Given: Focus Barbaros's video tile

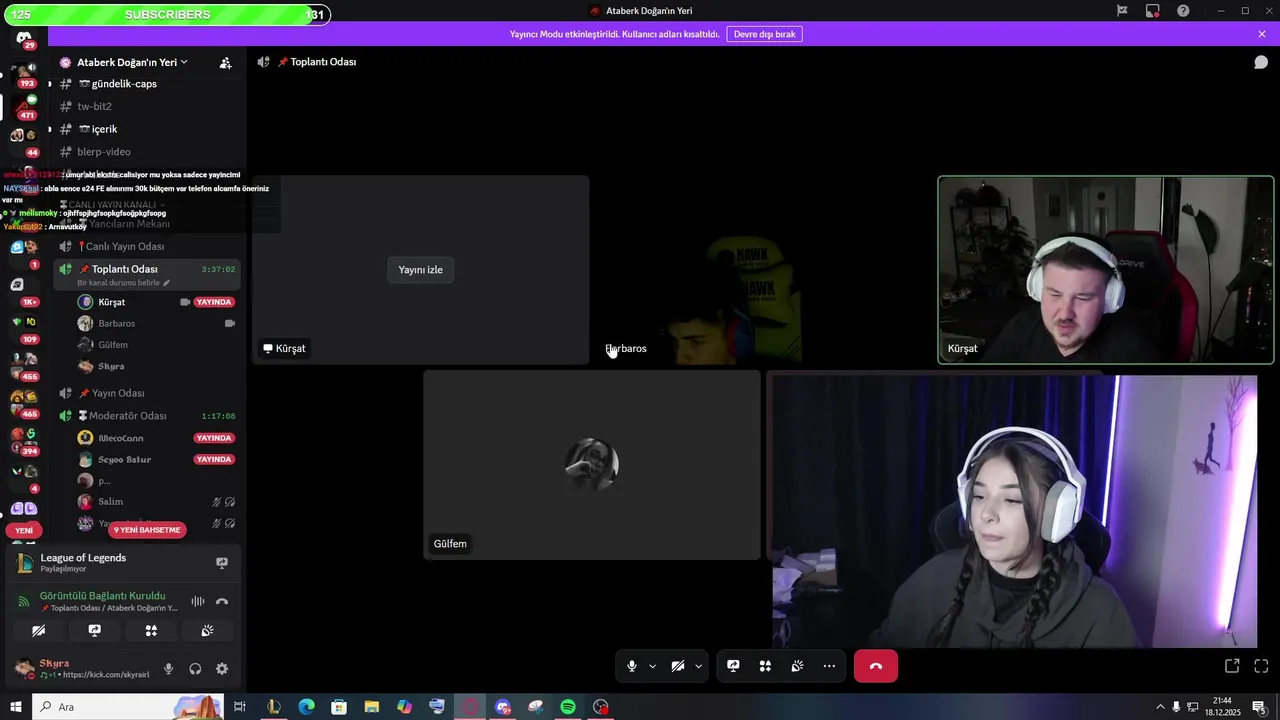Looking at the screenshot, I should point(762,270).
